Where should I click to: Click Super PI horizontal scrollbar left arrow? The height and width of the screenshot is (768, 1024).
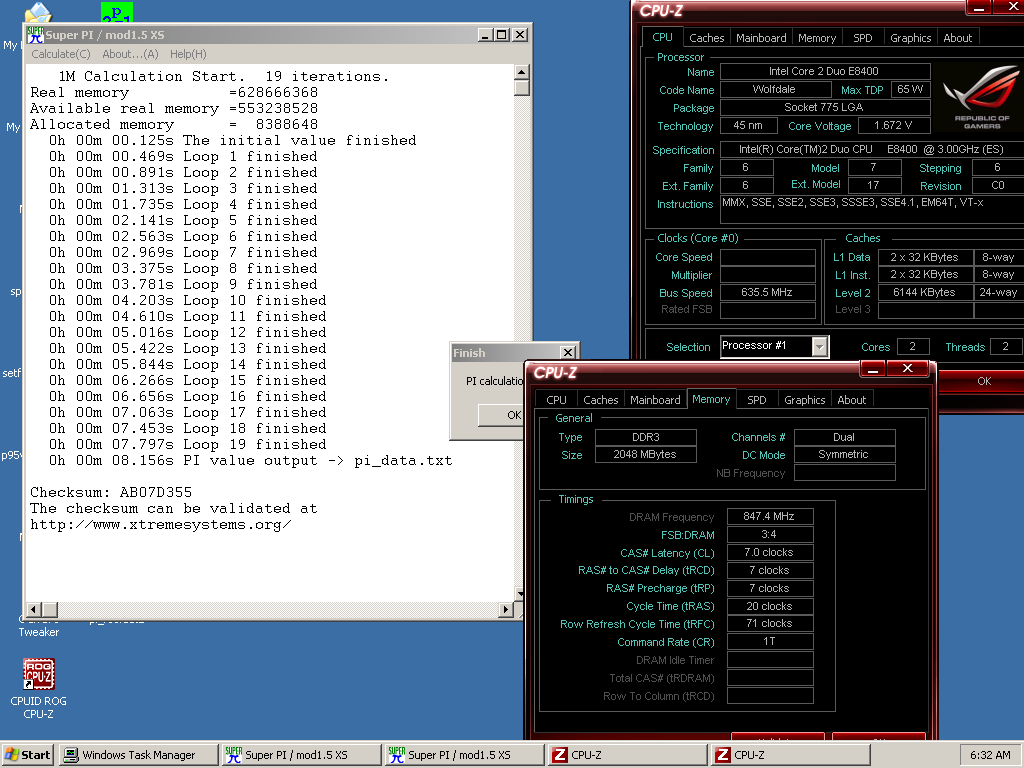pos(34,609)
